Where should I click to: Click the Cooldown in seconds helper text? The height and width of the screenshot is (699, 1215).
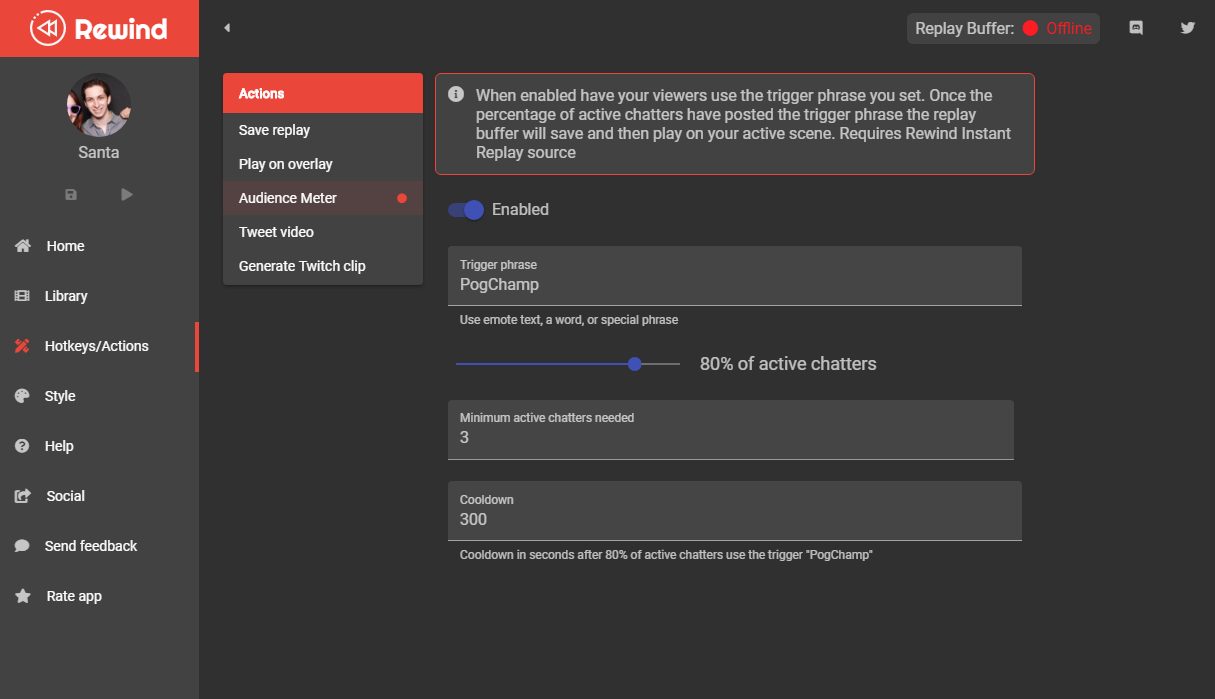[666, 554]
